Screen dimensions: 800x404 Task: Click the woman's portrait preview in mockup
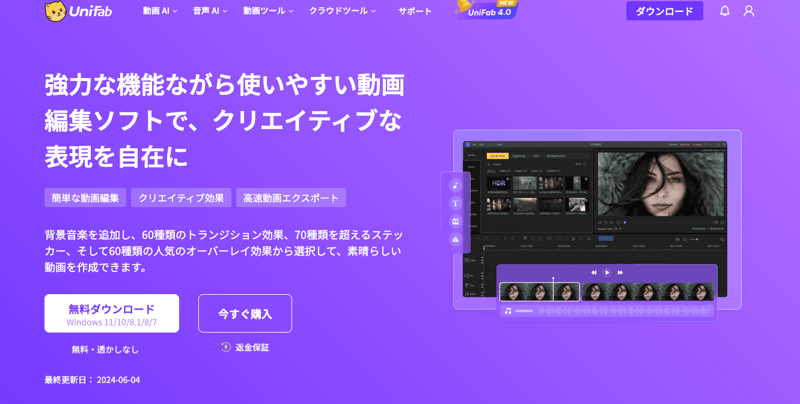point(661,184)
